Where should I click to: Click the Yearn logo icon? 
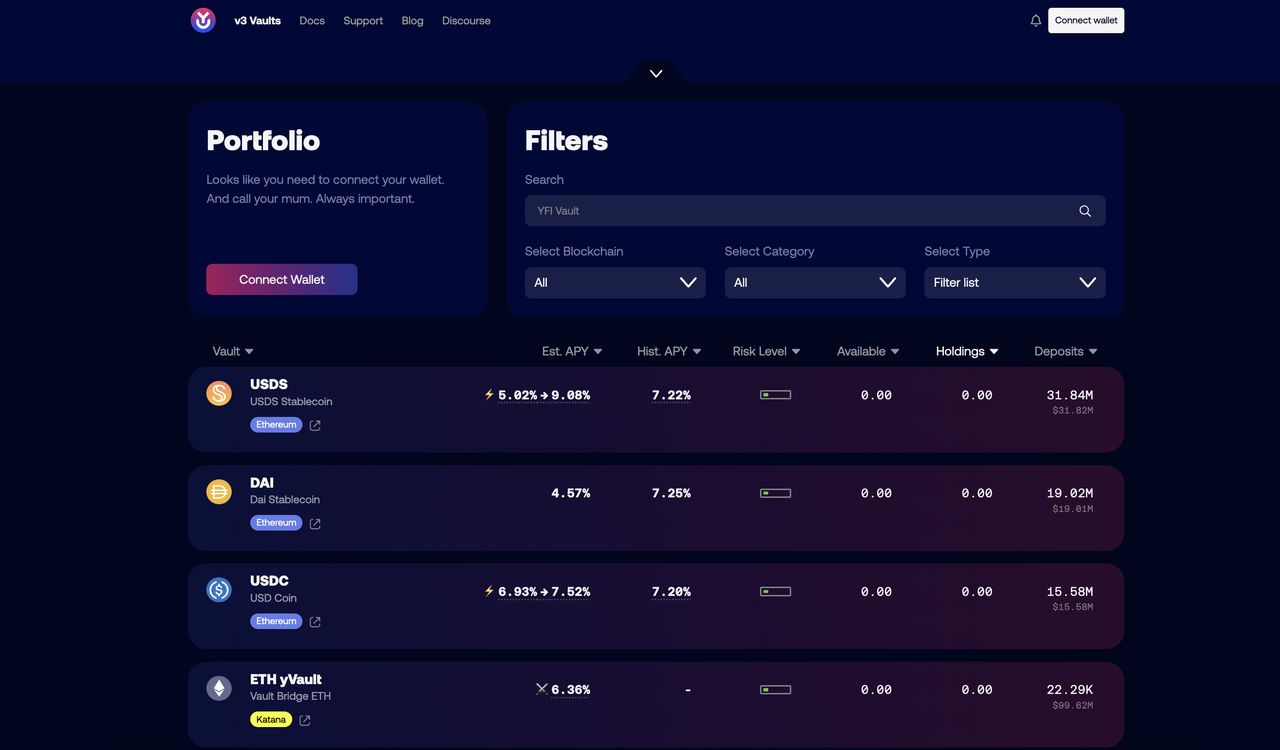pyautogui.click(x=203, y=20)
